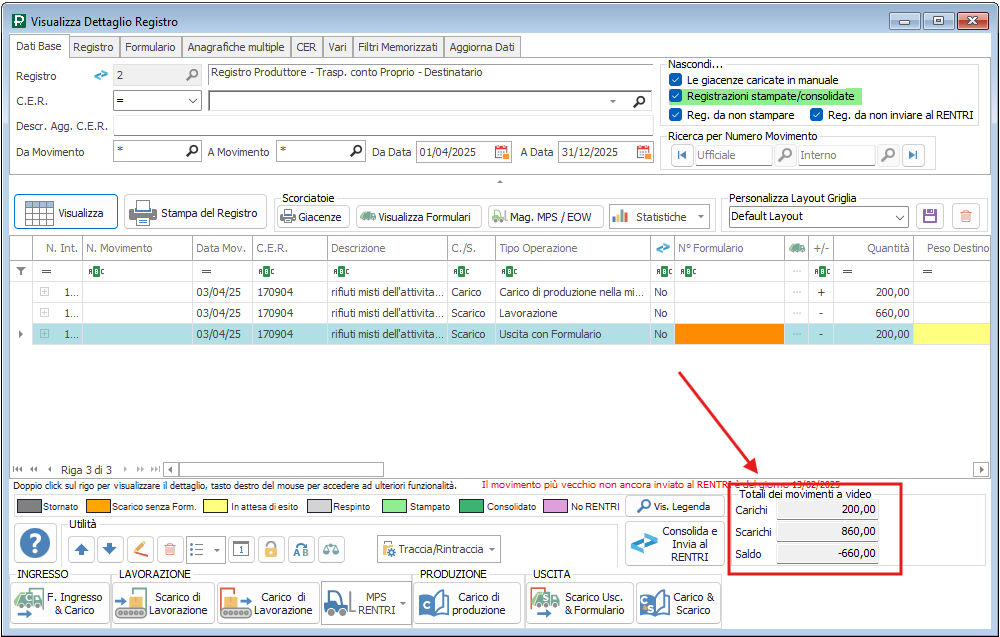Jump to first movement navigation arrow
This screenshot has width=1000, height=637.
[683, 155]
